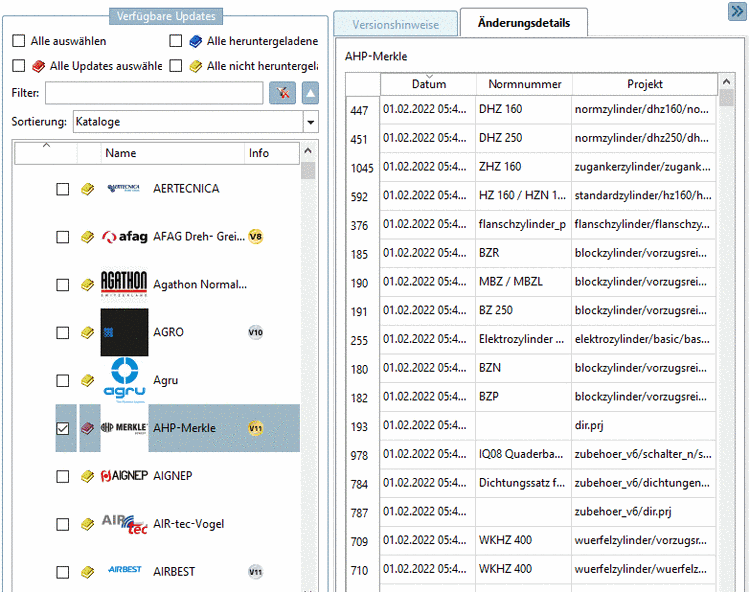Tick the AIR-tec-Vogel catalog checkbox
750x592 pixels.
pos(63,525)
